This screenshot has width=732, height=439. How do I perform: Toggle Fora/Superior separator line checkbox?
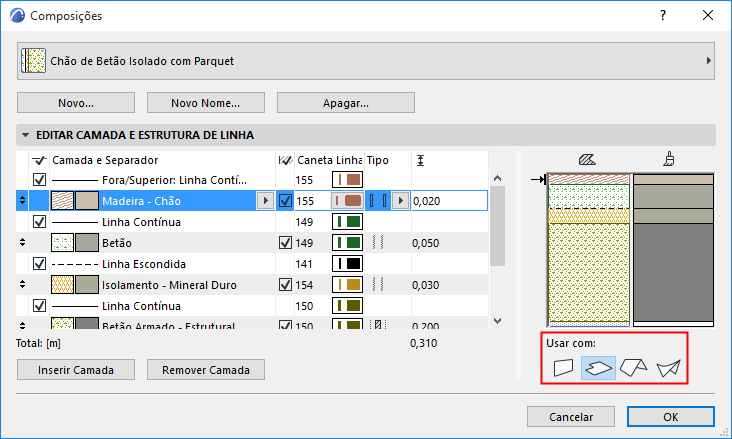click(39, 180)
